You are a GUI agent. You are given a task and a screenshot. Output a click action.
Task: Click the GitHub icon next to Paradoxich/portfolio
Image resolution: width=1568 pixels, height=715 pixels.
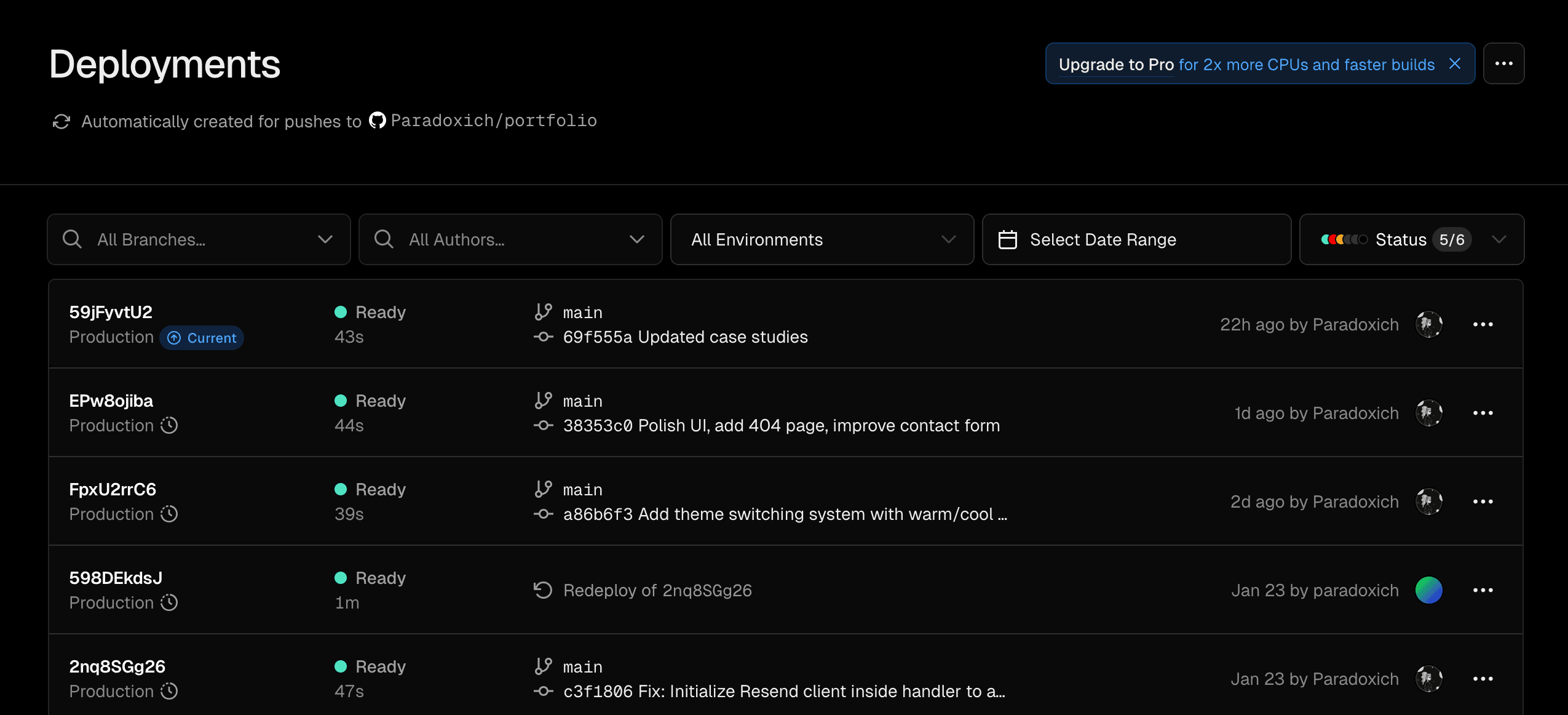point(377,121)
